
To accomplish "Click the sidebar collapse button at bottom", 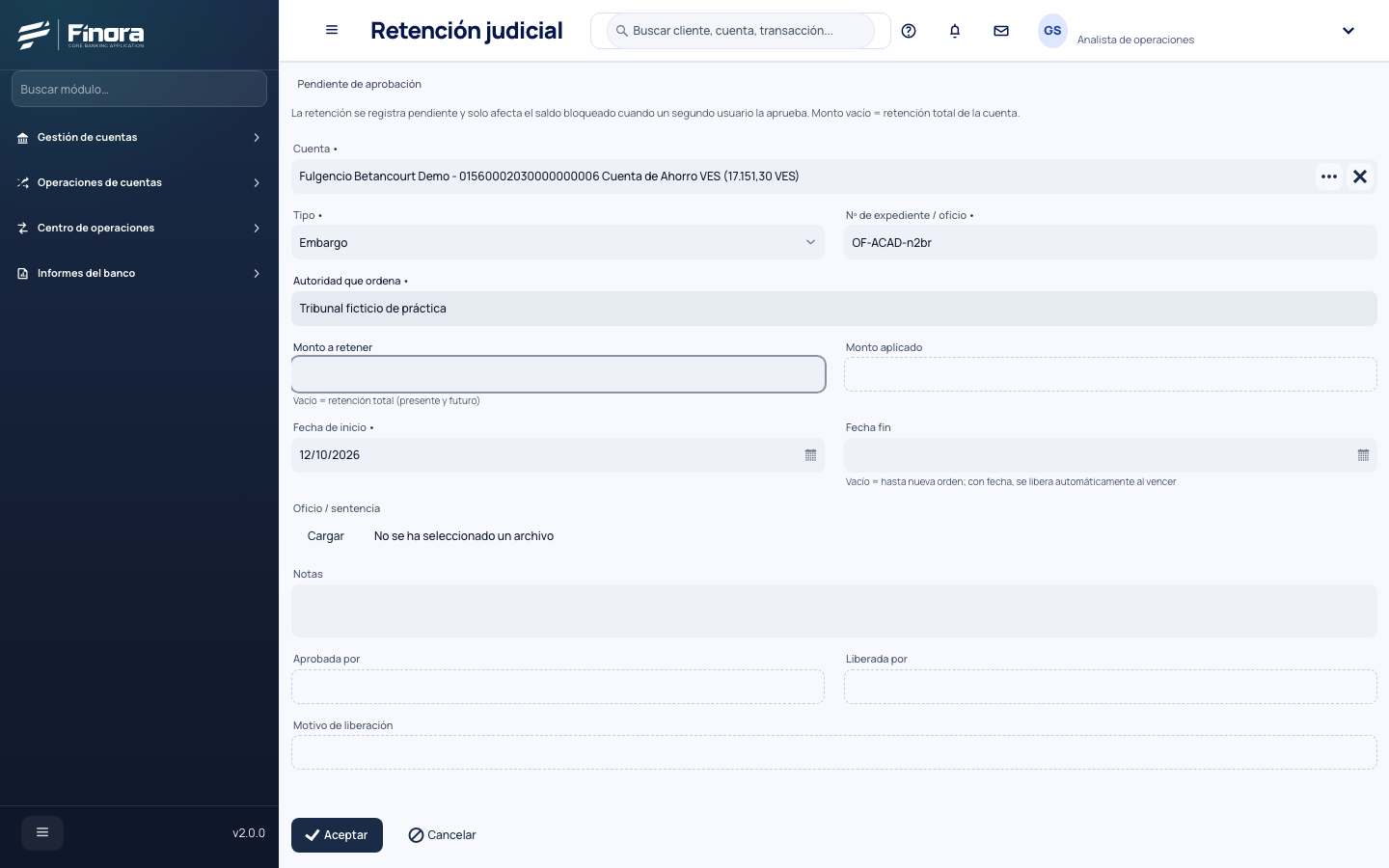I will tap(42, 833).
